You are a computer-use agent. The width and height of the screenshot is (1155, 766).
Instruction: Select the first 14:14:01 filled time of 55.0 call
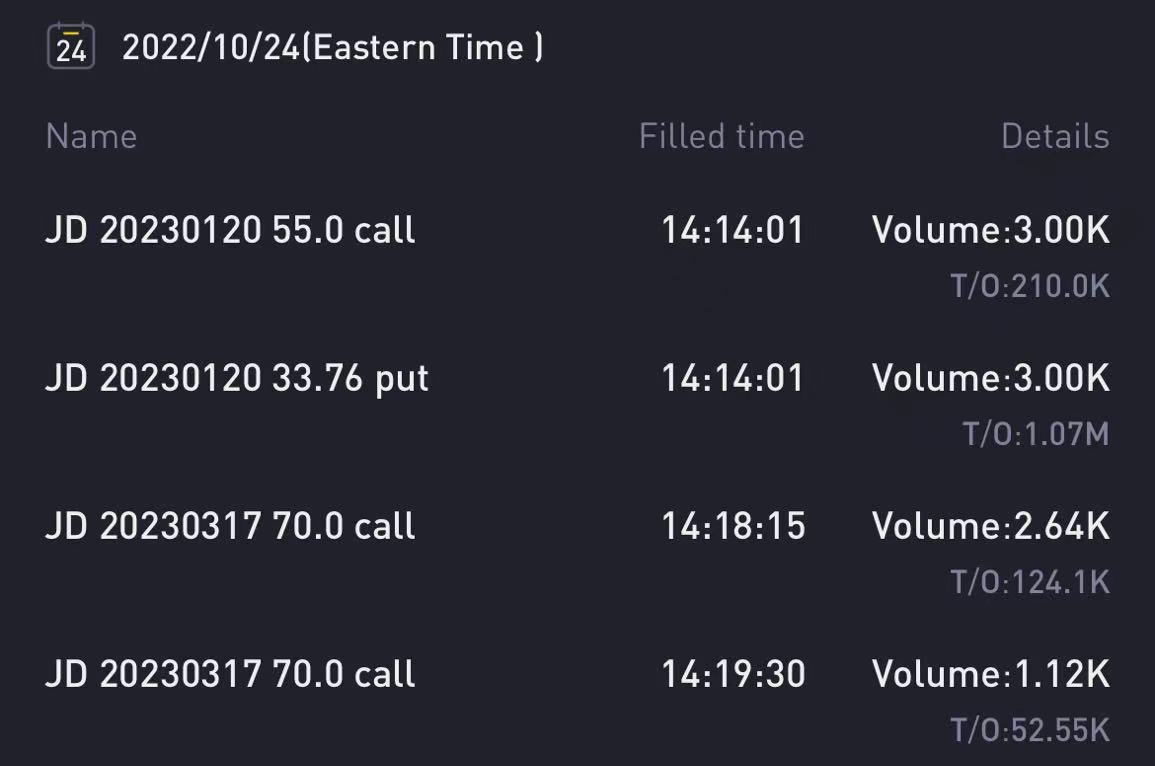click(733, 230)
